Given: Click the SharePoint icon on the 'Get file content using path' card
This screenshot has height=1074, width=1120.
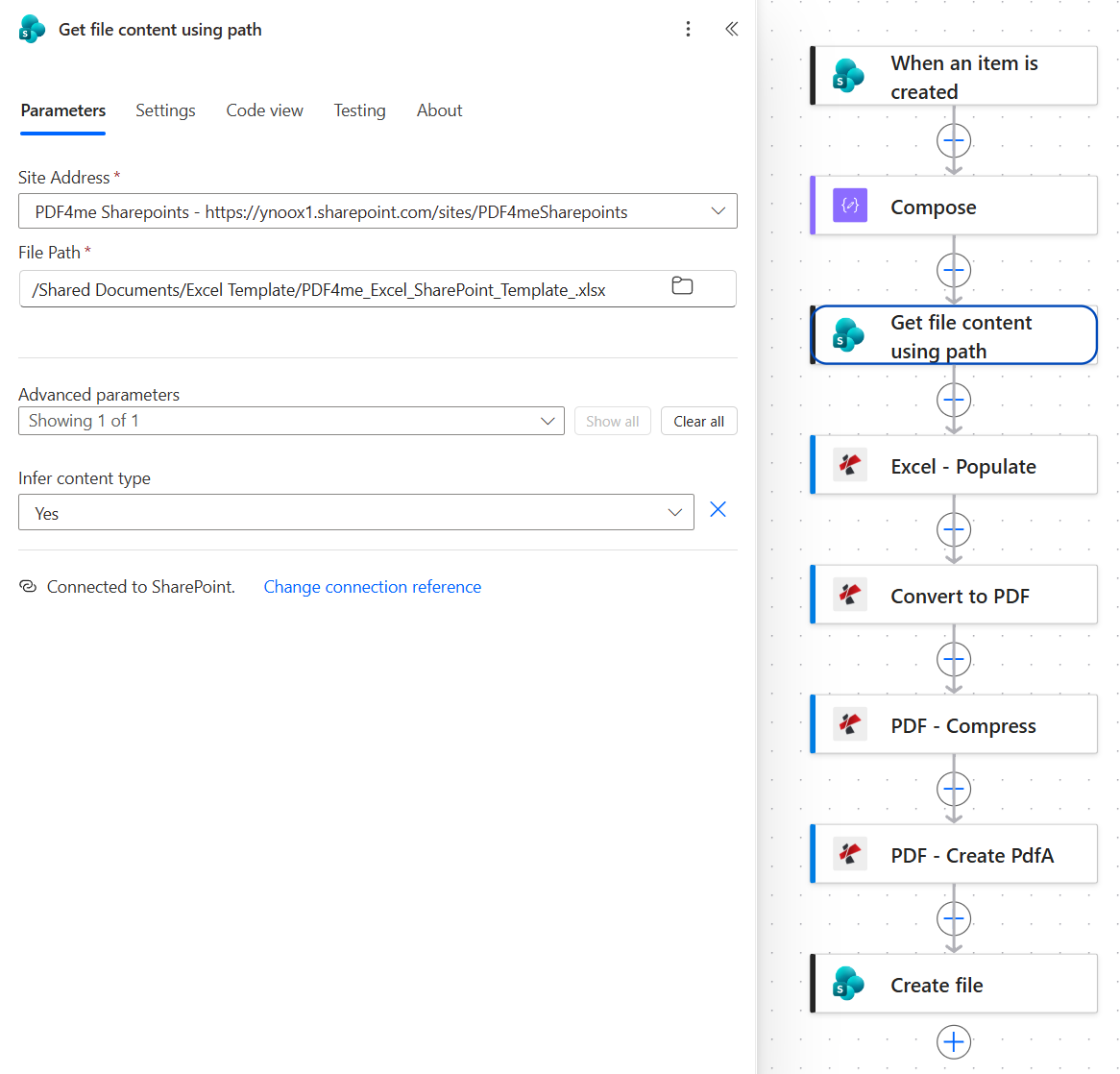Looking at the screenshot, I should (848, 335).
